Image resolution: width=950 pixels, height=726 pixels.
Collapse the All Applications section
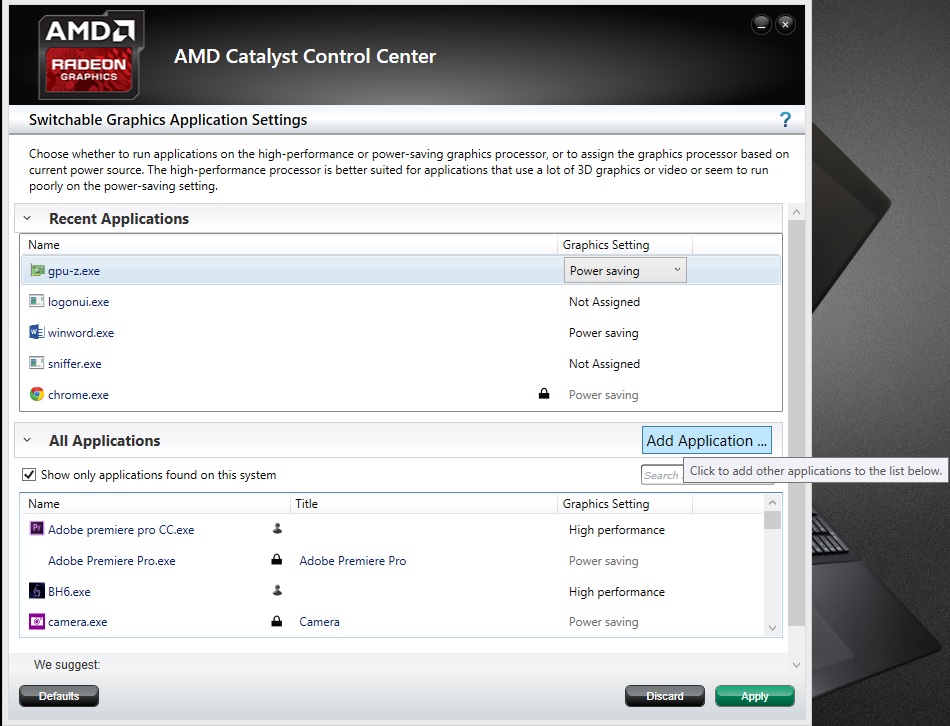(27, 440)
